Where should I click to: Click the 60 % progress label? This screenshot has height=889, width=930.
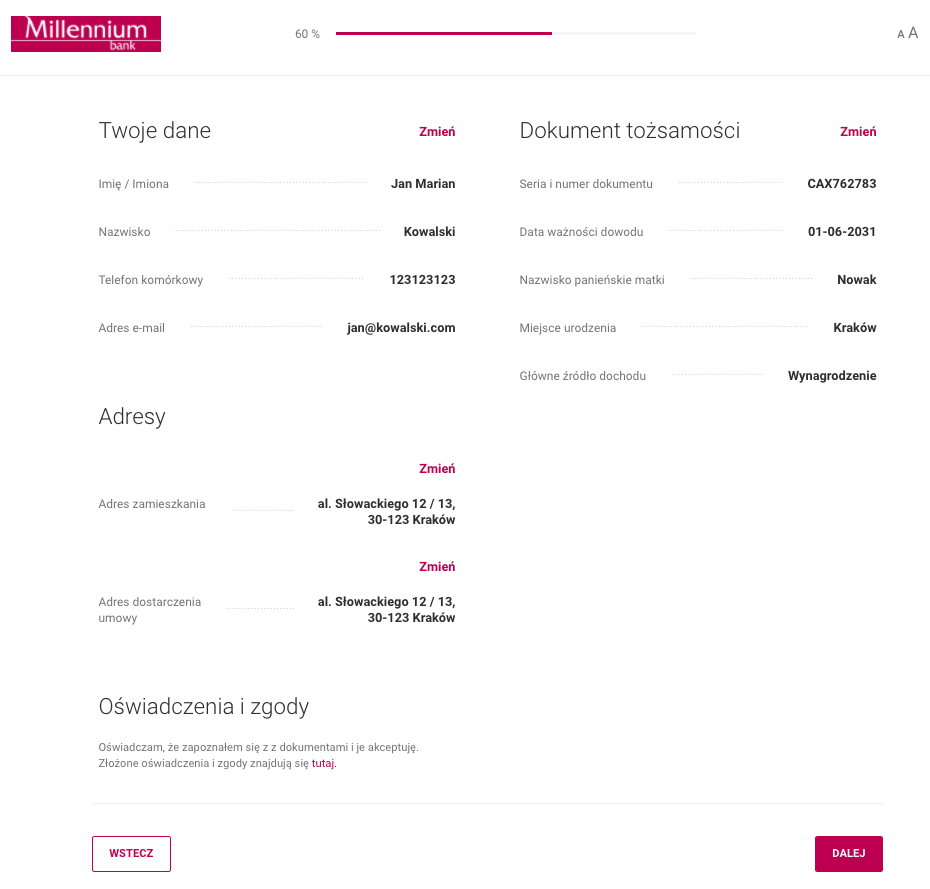point(307,34)
